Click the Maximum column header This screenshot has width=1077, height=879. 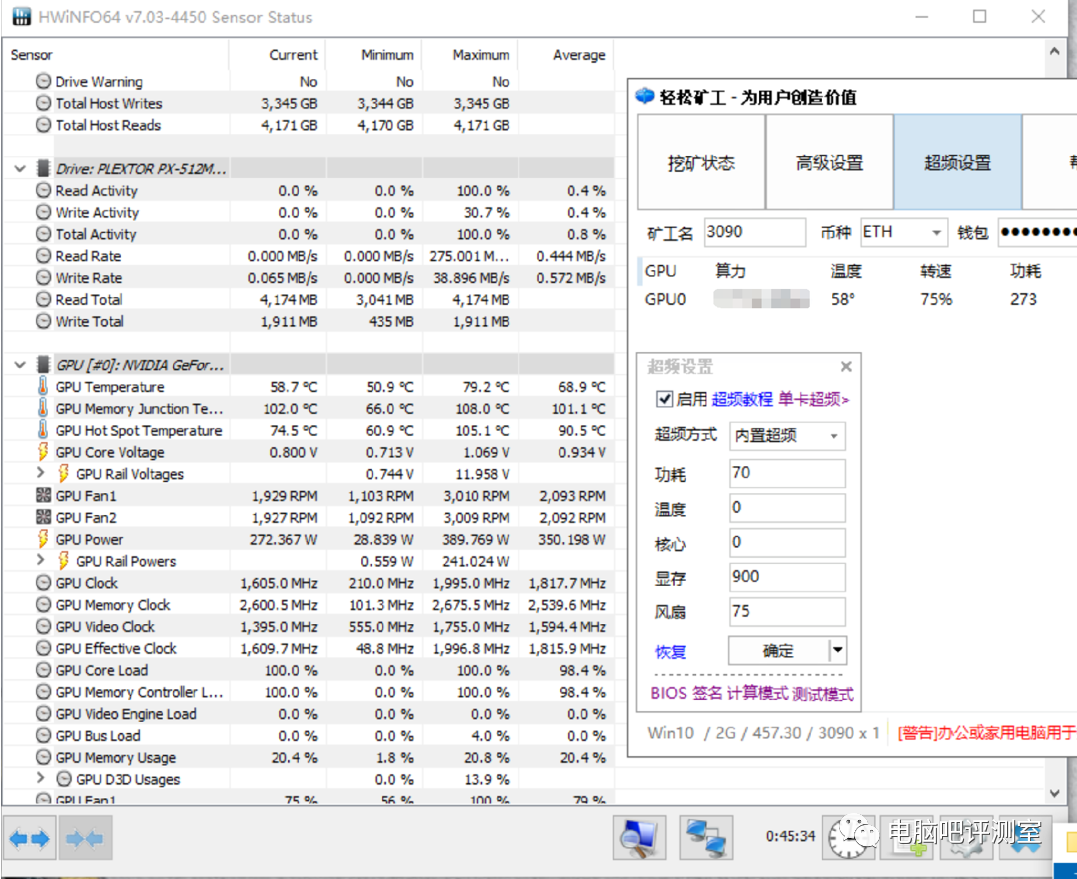coord(481,55)
